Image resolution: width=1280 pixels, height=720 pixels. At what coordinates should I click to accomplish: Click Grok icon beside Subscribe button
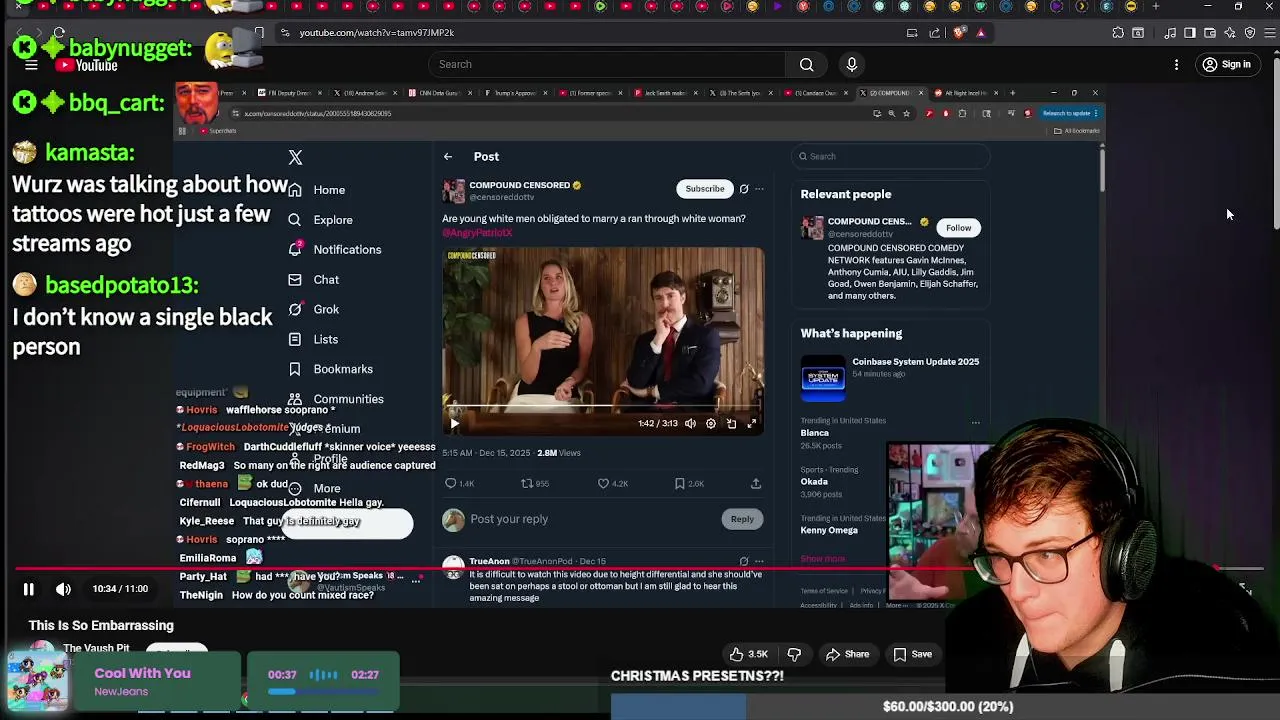click(x=743, y=189)
